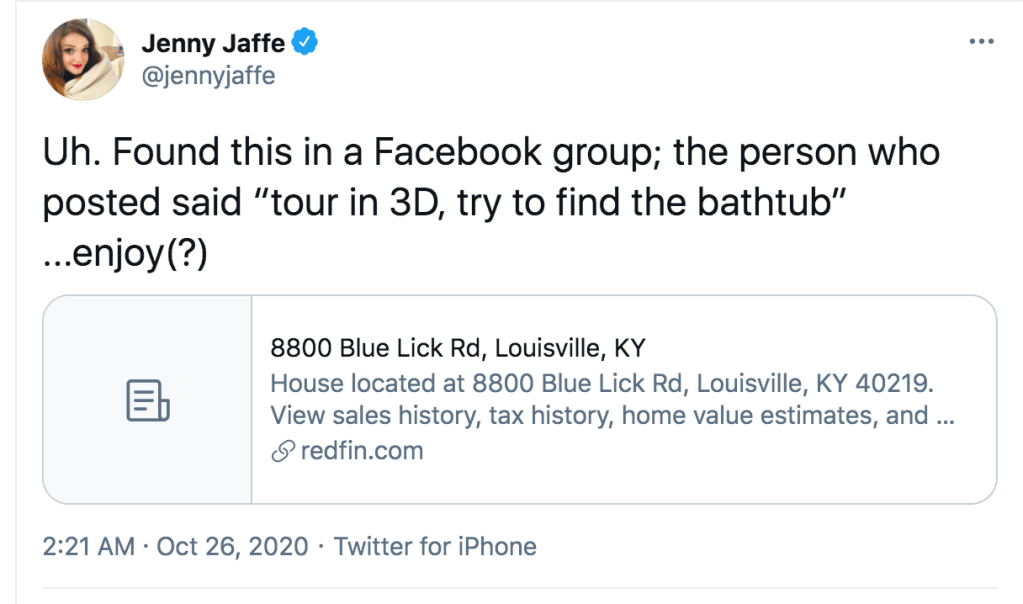Click the Oct 26, 2020 date
This screenshot has height=604, width=1023.
(x=233, y=547)
